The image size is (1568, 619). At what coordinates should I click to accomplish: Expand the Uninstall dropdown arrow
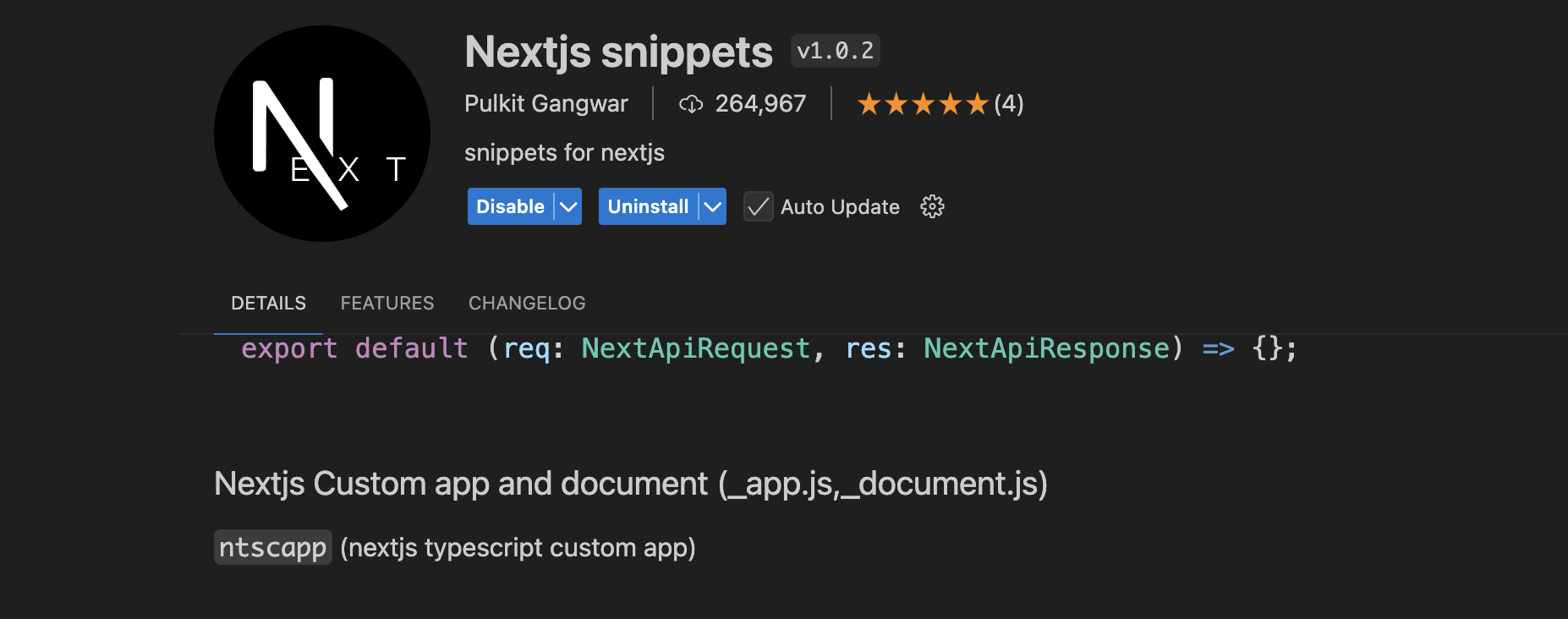coord(713,206)
